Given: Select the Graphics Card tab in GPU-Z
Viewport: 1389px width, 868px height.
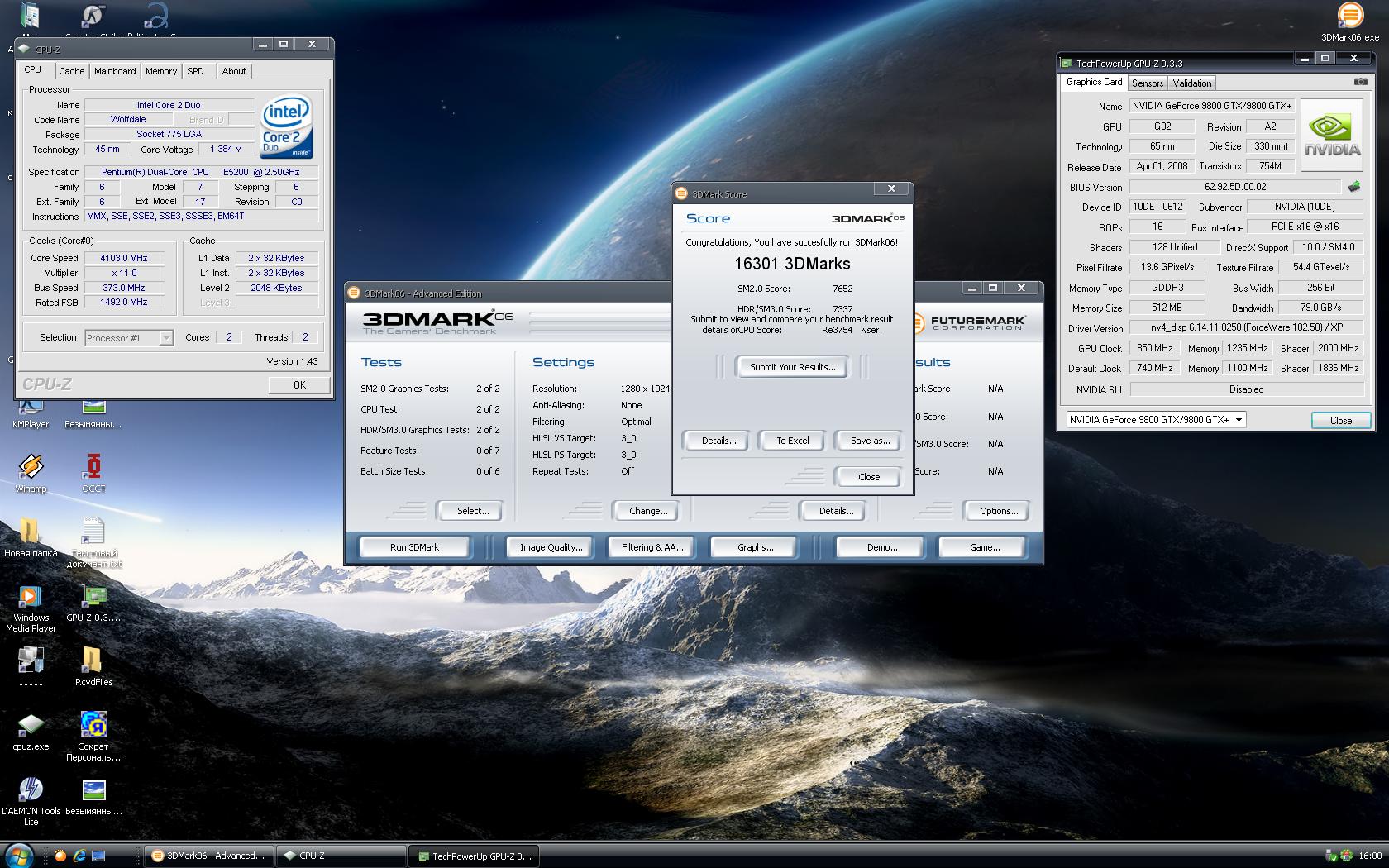Looking at the screenshot, I should coord(1094,82).
